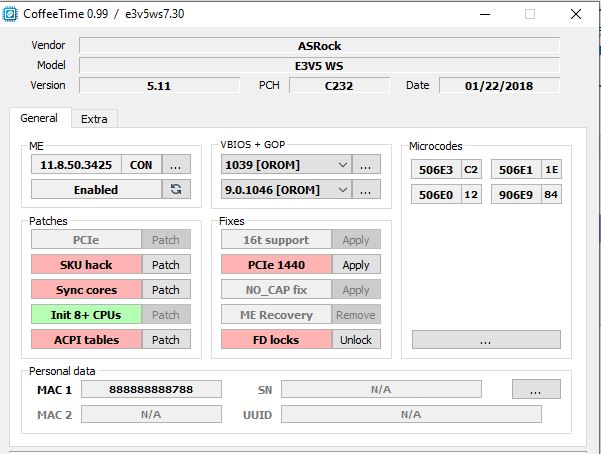Click the wide ellipsis button under Microcodes
The width and height of the screenshot is (601, 454).
click(x=486, y=340)
